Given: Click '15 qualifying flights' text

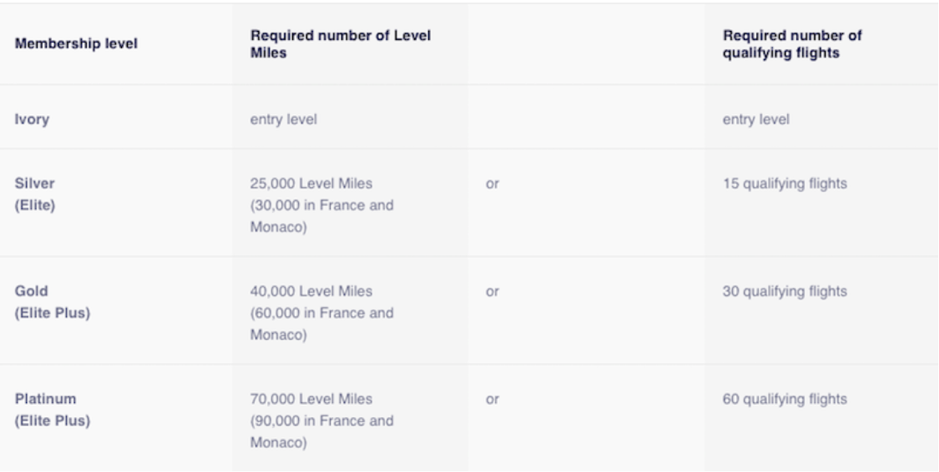Looking at the screenshot, I should click(784, 184).
